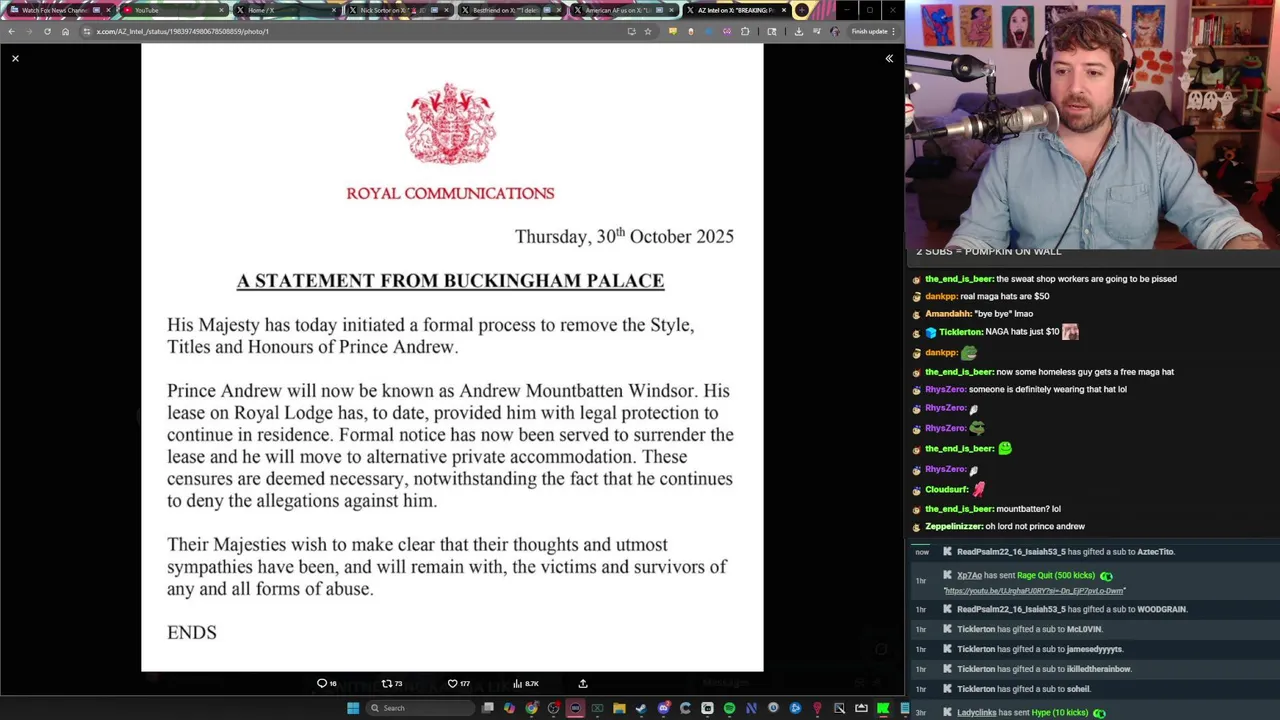Open Task View on taskbar
The image size is (1280, 720).
point(488,708)
